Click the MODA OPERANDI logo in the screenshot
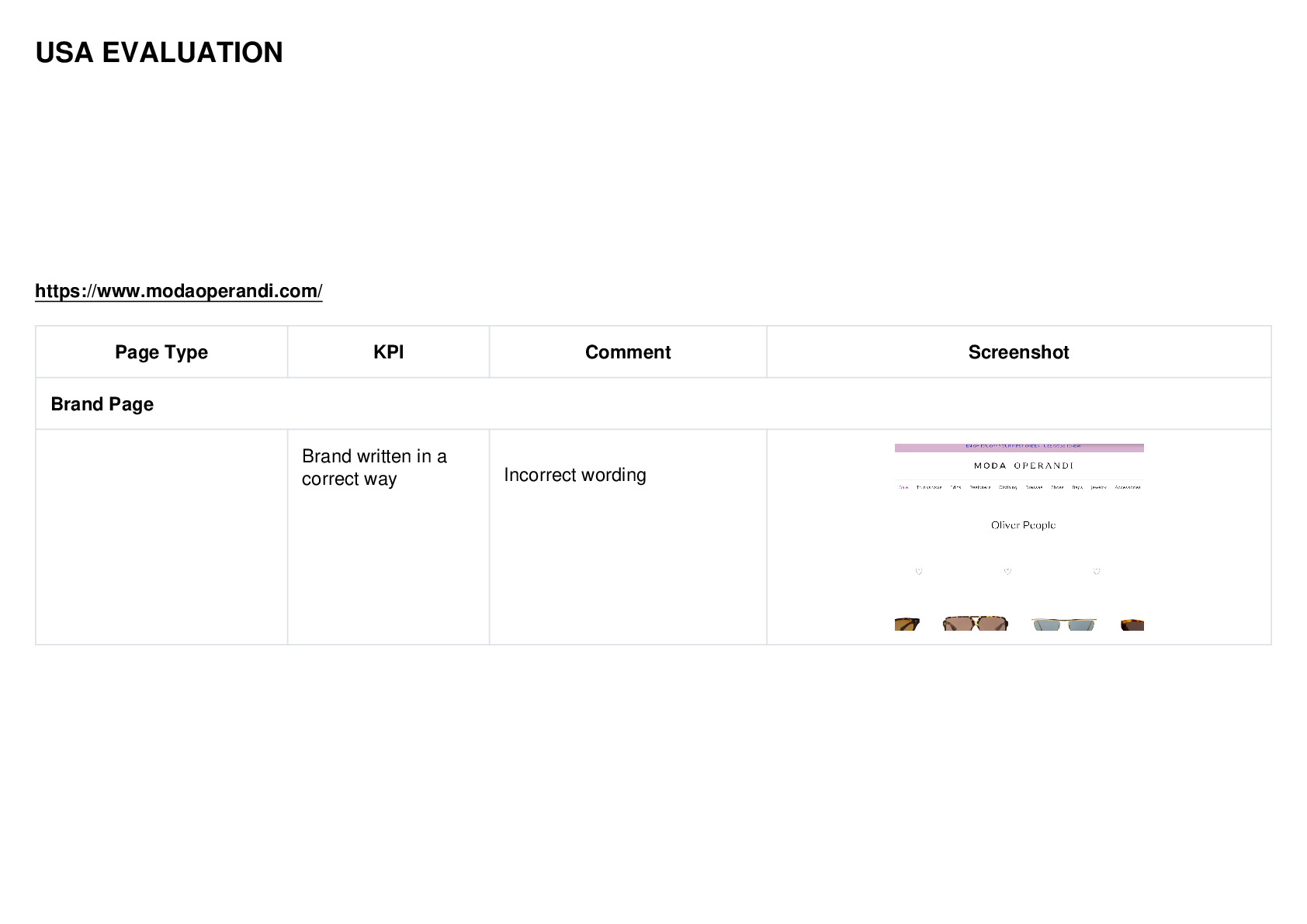 (1024, 465)
